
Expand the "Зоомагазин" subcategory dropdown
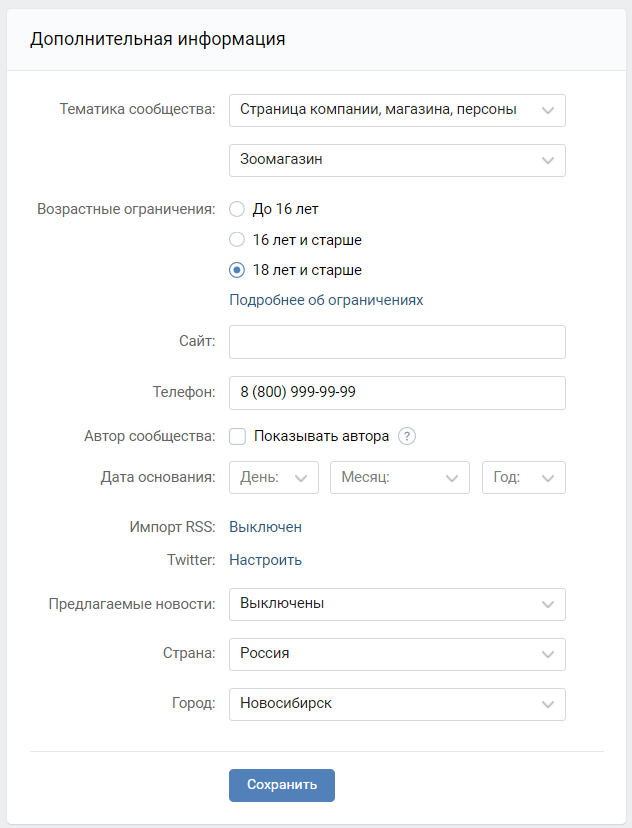click(397, 160)
